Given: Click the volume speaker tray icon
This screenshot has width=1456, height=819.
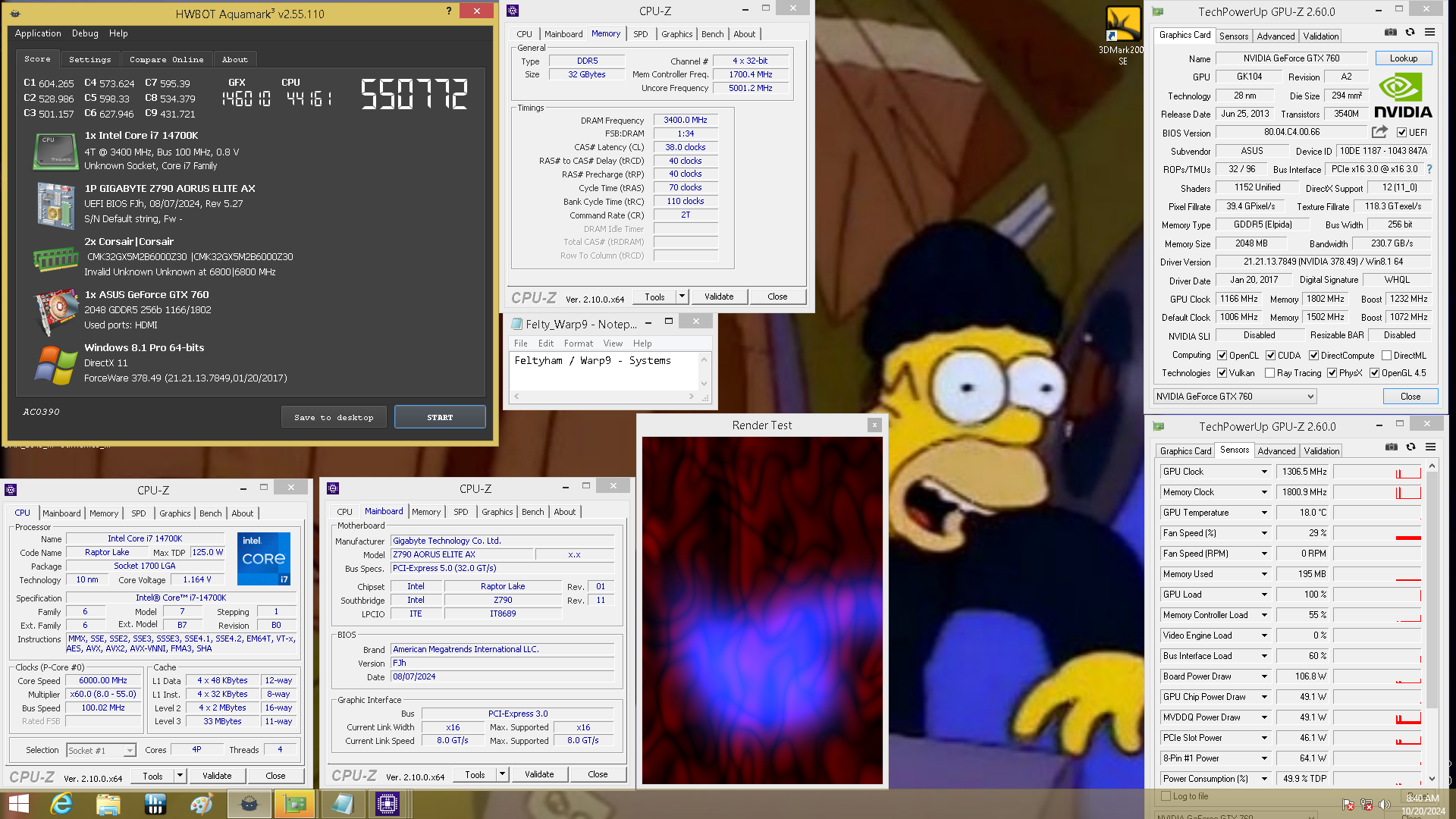Looking at the screenshot, I should [x=1385, y=805].
